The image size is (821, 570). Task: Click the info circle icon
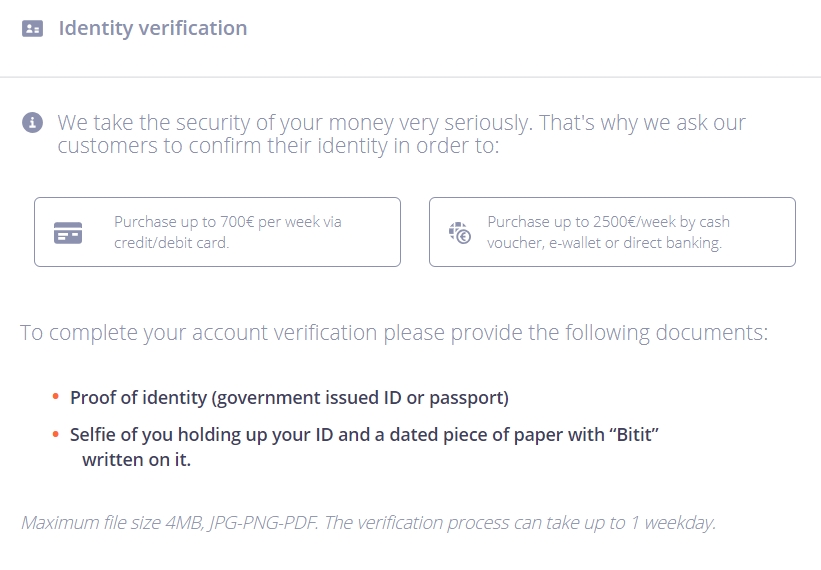coord(32,122)
